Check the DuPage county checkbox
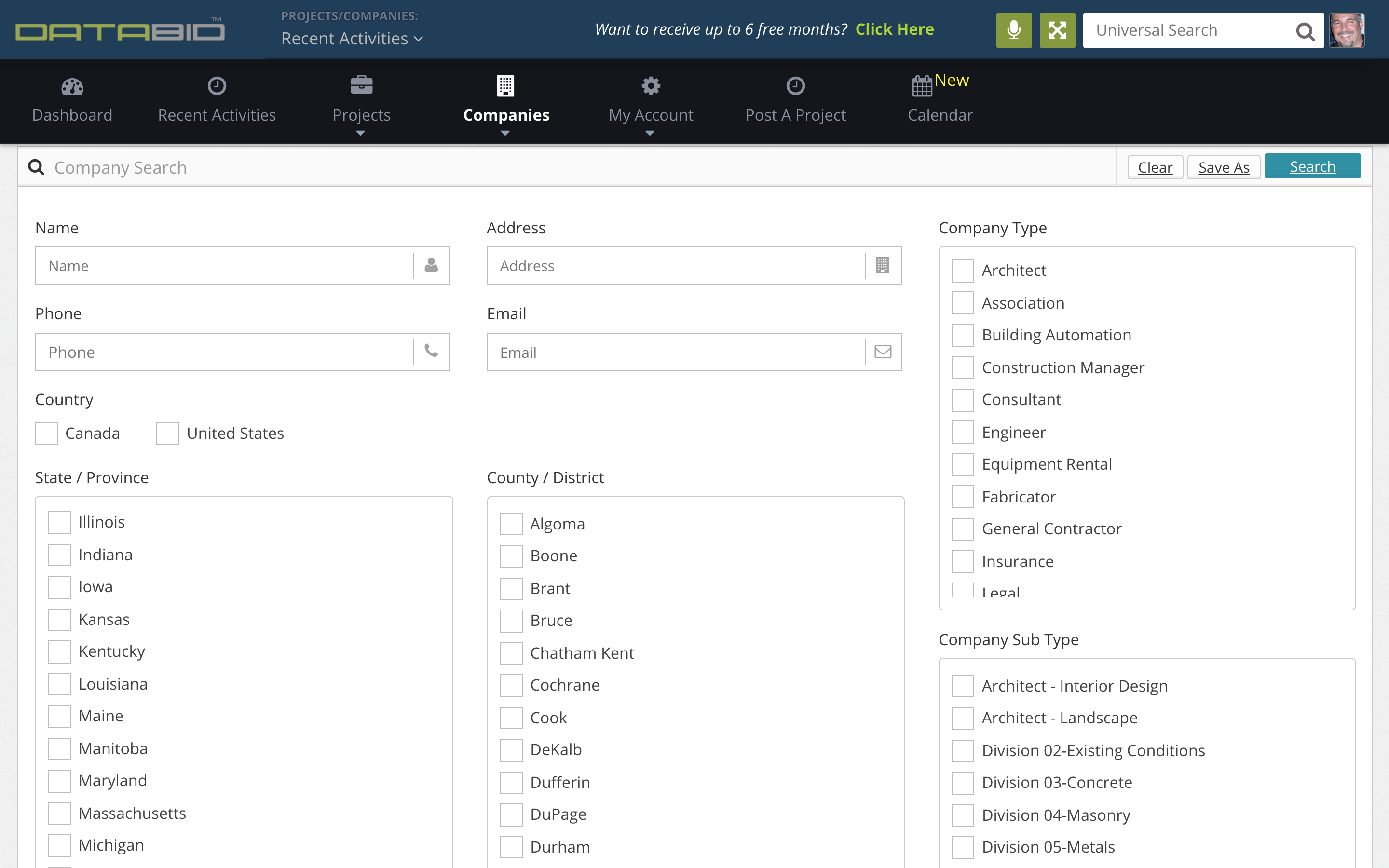1389x868 pixels. [x=511, y=814]
